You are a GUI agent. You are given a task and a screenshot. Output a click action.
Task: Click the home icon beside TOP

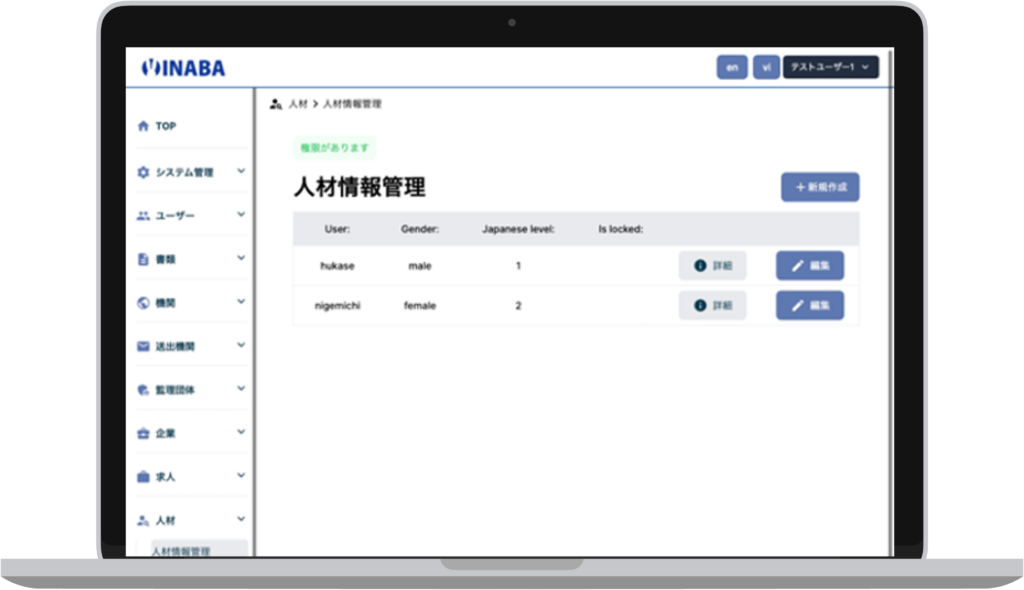(142, 126)
